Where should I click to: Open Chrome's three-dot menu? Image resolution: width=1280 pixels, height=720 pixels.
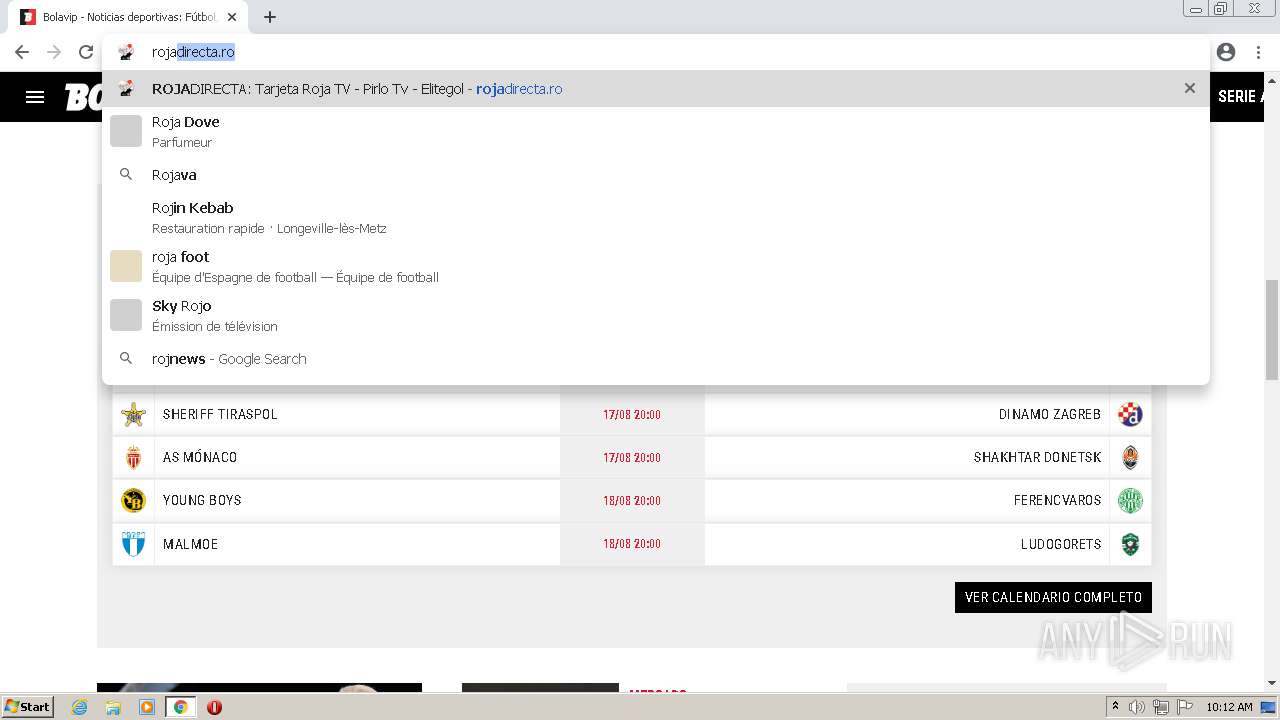pyautogui.click(x=1258, y=52)
